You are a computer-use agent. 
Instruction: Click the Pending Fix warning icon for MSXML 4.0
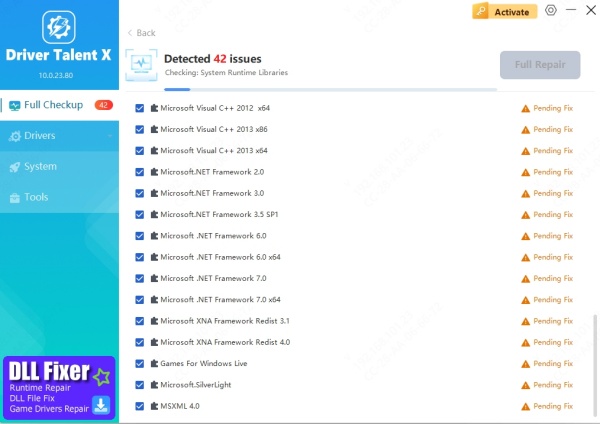[524, 407]
